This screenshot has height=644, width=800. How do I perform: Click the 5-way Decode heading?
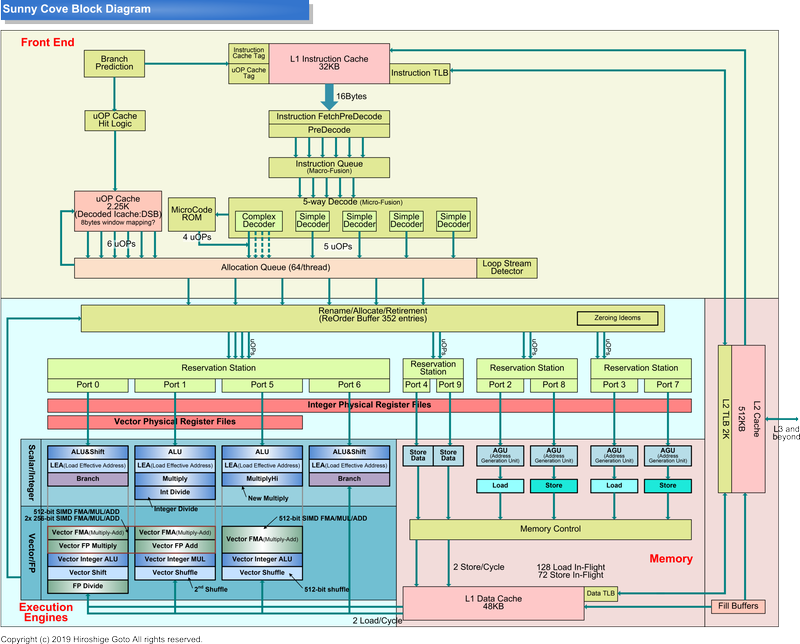point(353,202)
